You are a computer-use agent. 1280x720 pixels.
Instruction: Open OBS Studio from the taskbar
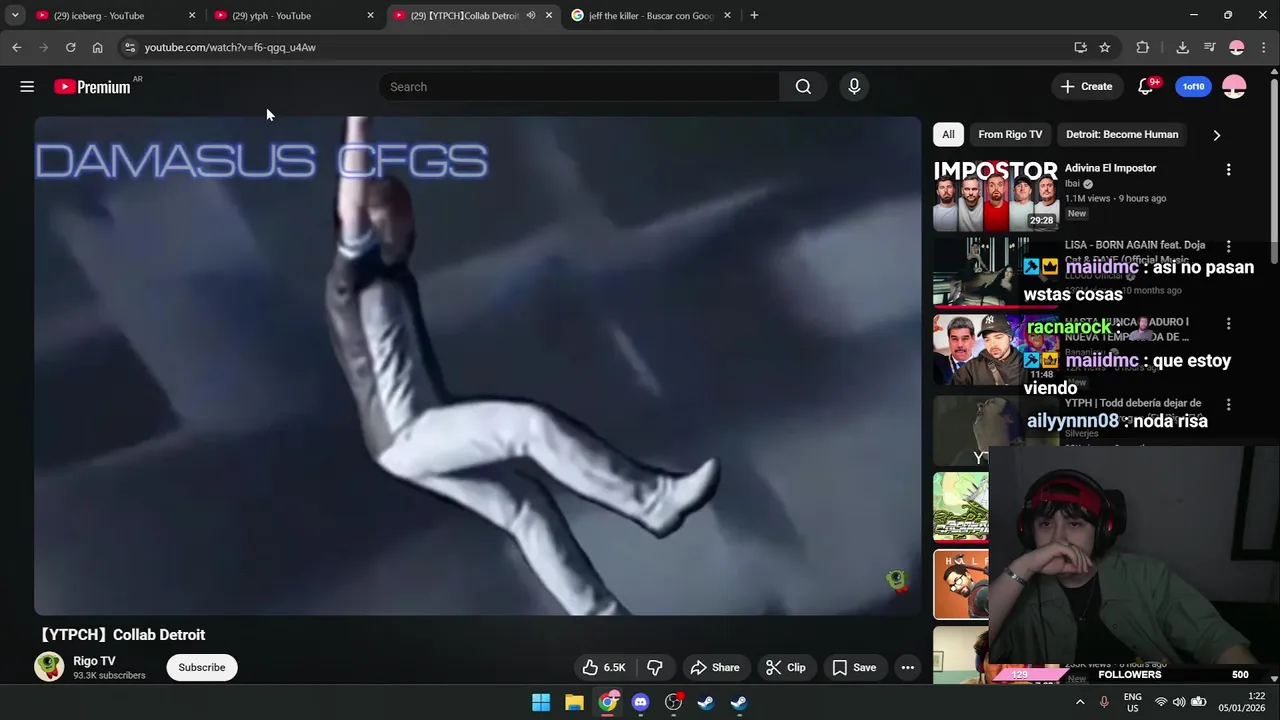pos(673,702)
